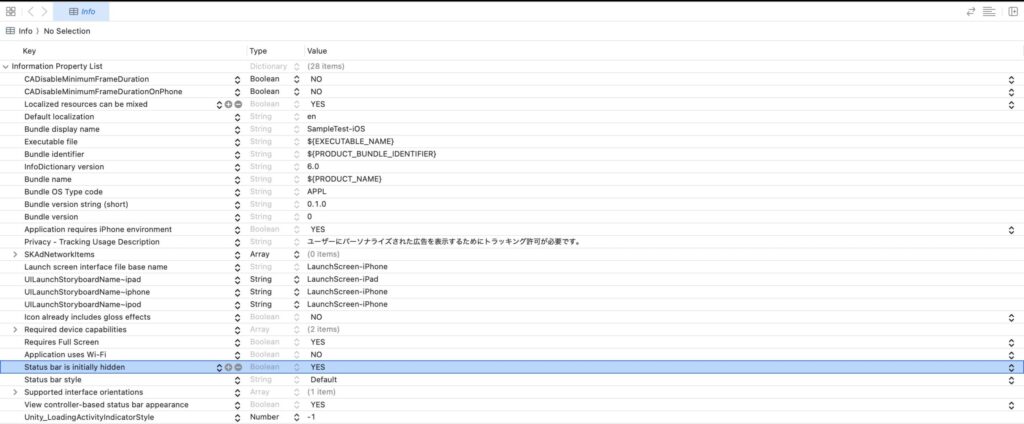The width and height of the screenshot is (1024, 424).
Task: Toggle CADisableMinimumFrameDuration boolean value stepper
Action: pyautogui.click(x=1014, y=79)
